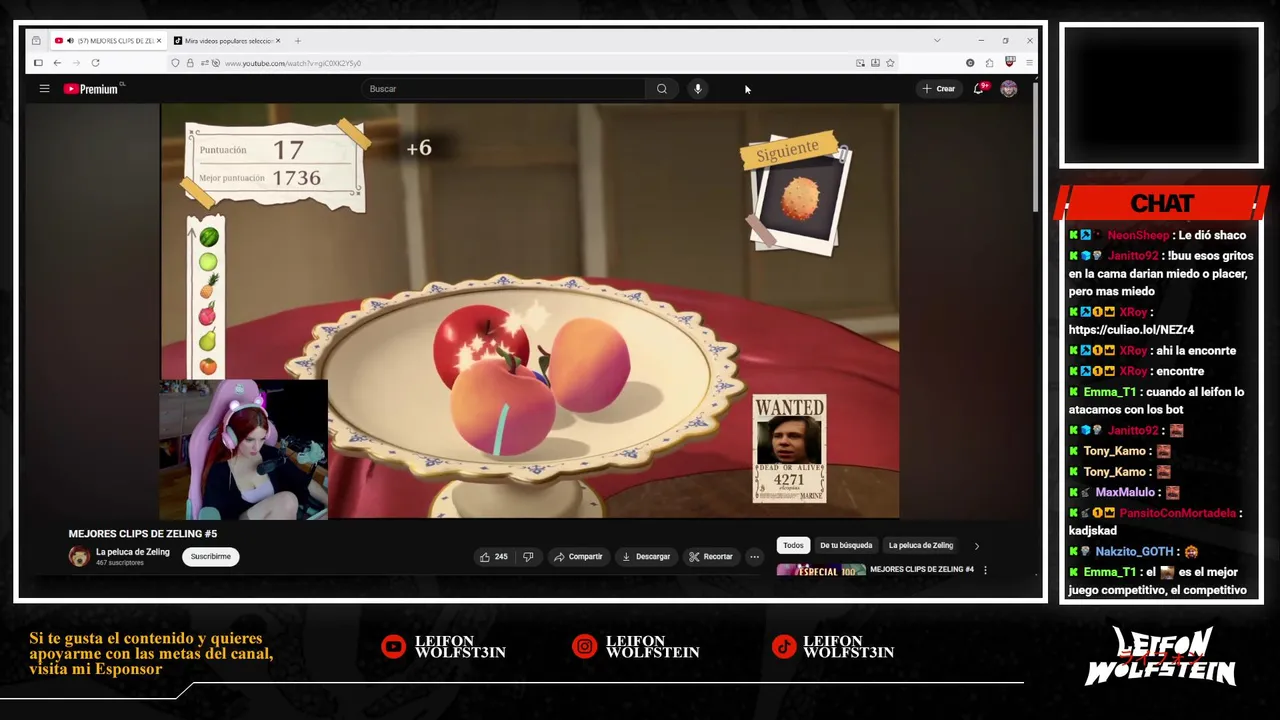
Task: Focus the Buscar search field
Action: (x=504, y=89)
